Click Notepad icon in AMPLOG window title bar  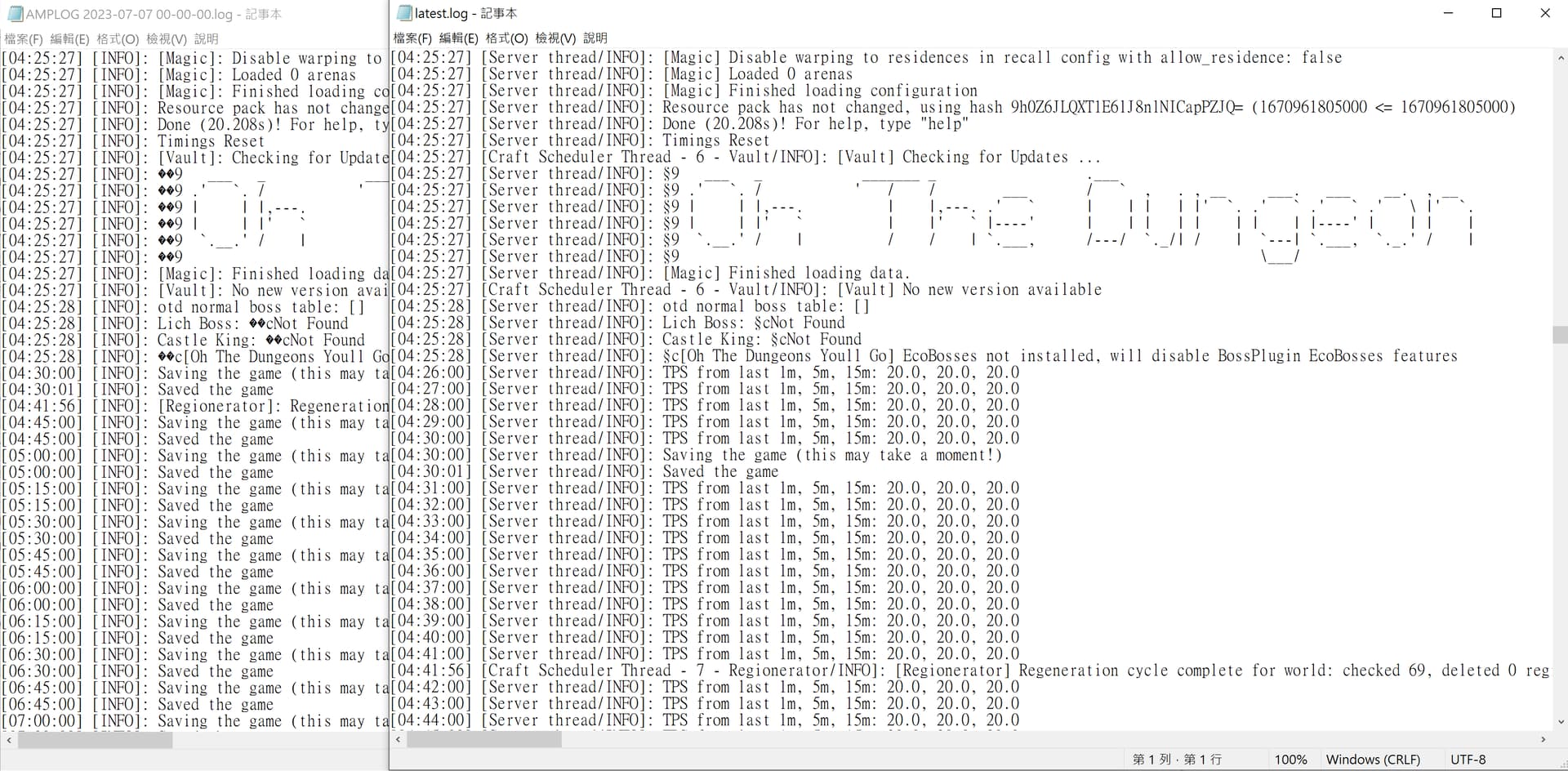14,14
